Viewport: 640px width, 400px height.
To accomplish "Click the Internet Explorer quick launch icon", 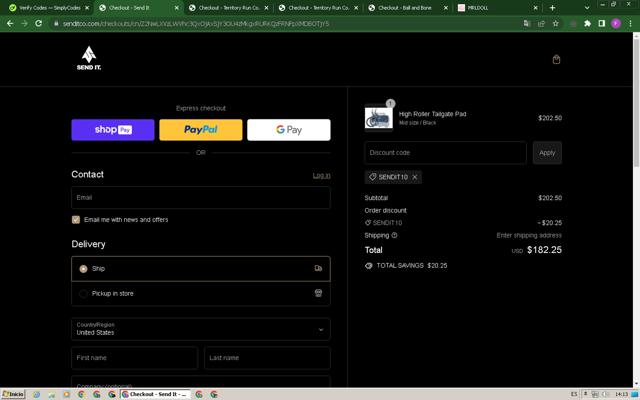I will (x=37, y=394).
